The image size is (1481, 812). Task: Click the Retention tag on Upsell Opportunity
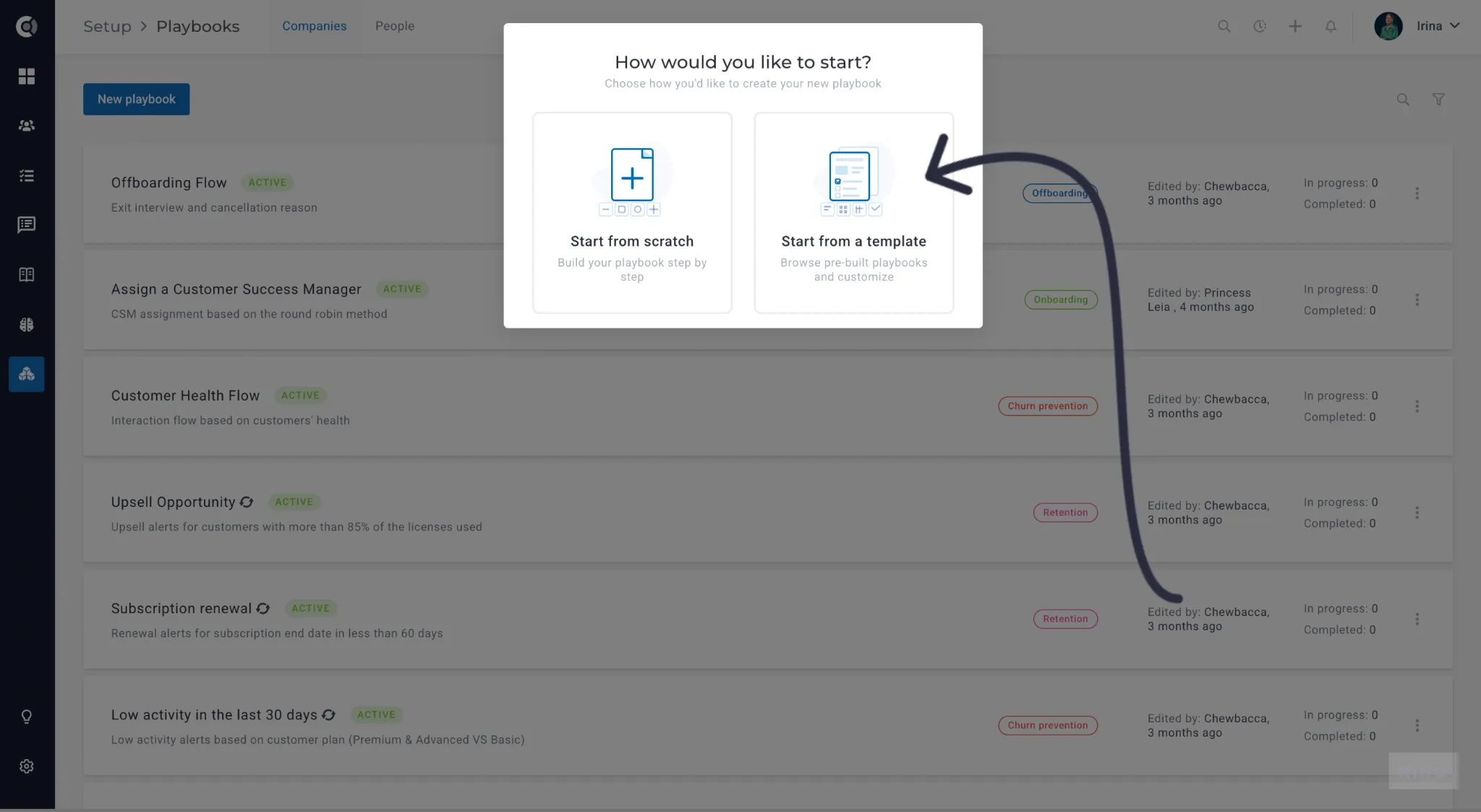(x=1065, y=513)
